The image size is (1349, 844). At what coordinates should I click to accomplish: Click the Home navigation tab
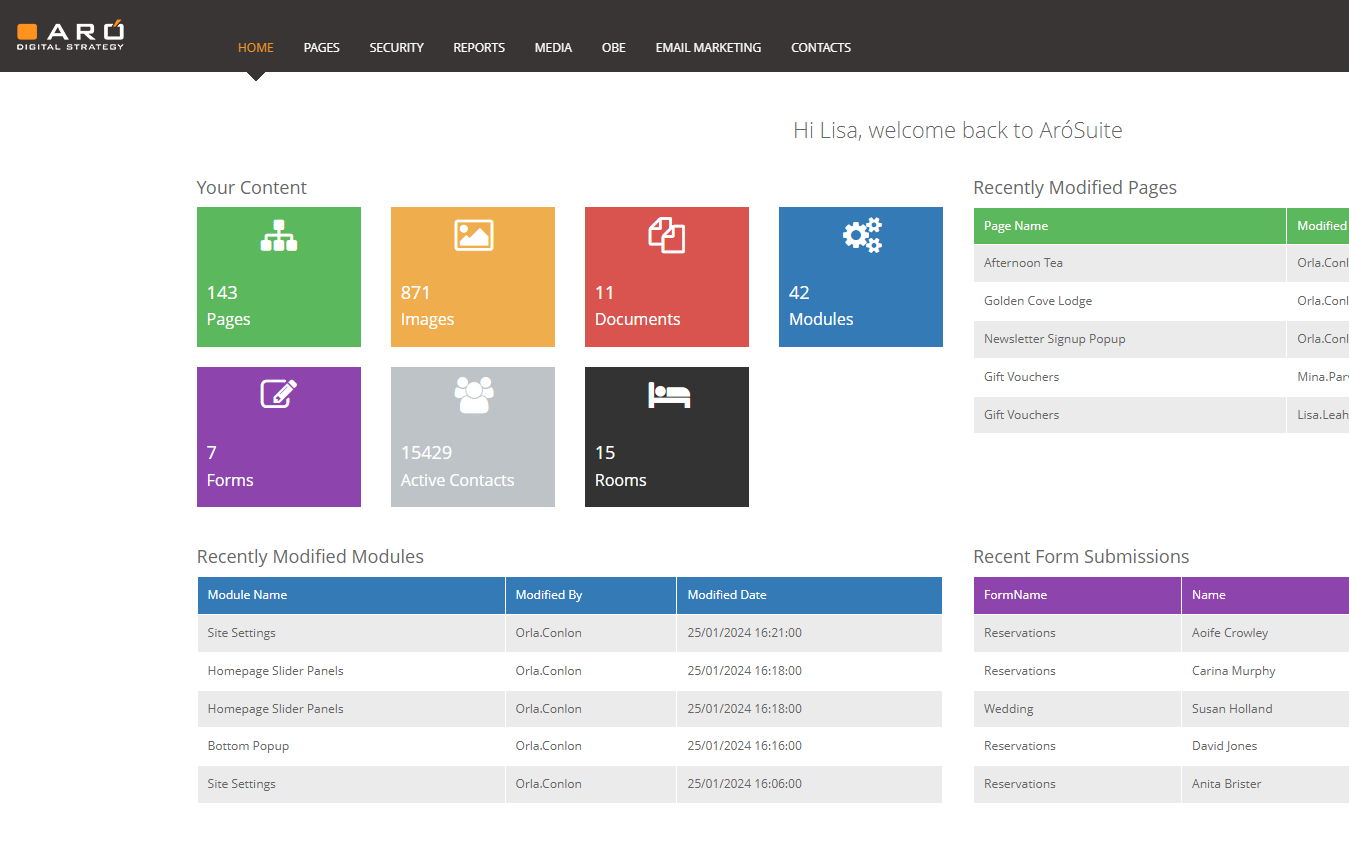255,47
